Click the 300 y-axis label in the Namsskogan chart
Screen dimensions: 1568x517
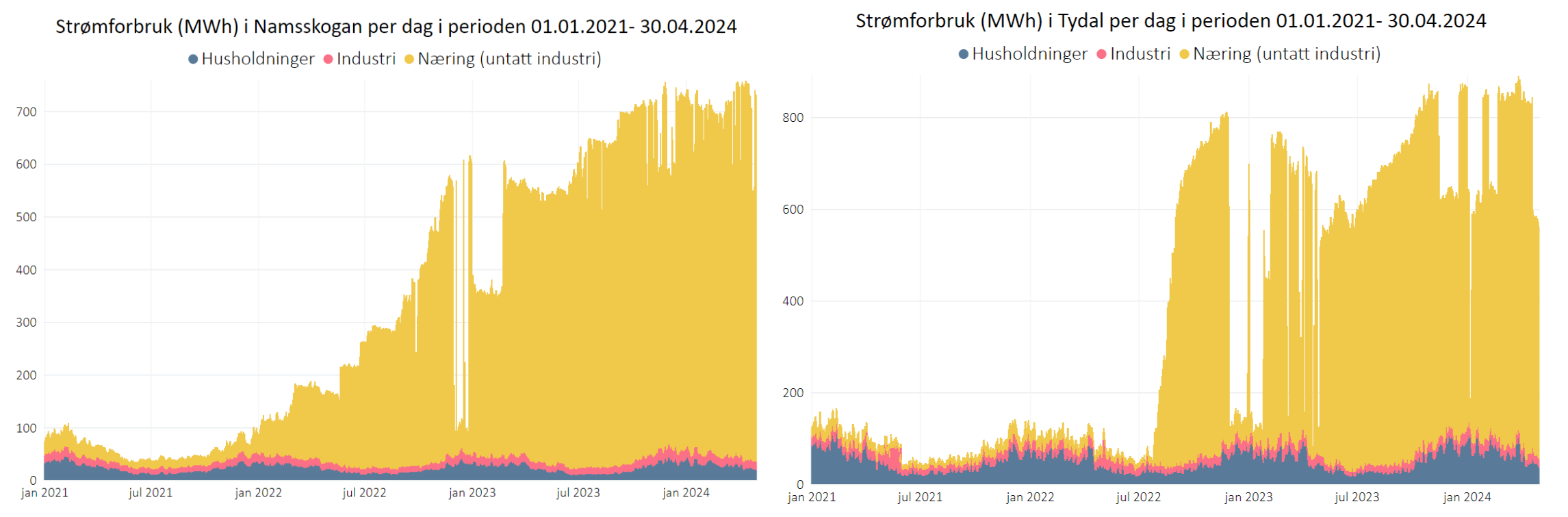[x=27, y=323]
